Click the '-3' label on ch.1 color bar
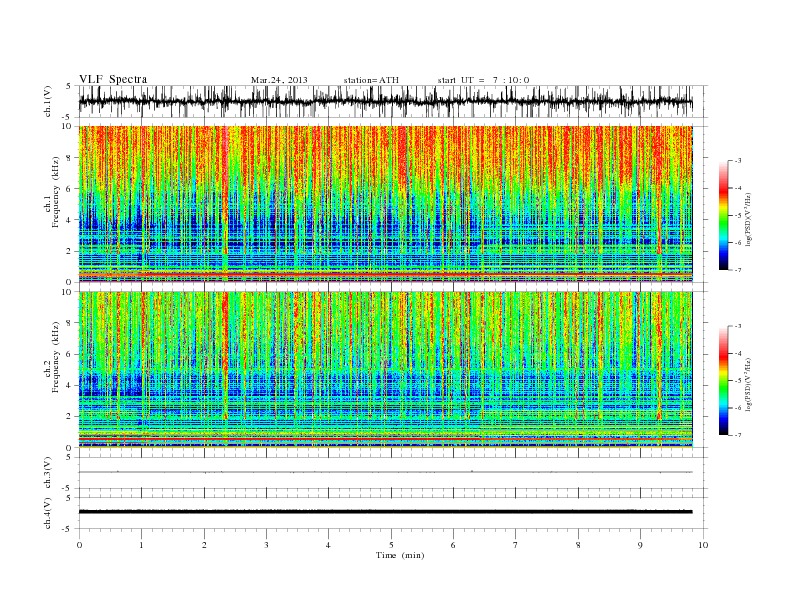 point(738,161)
